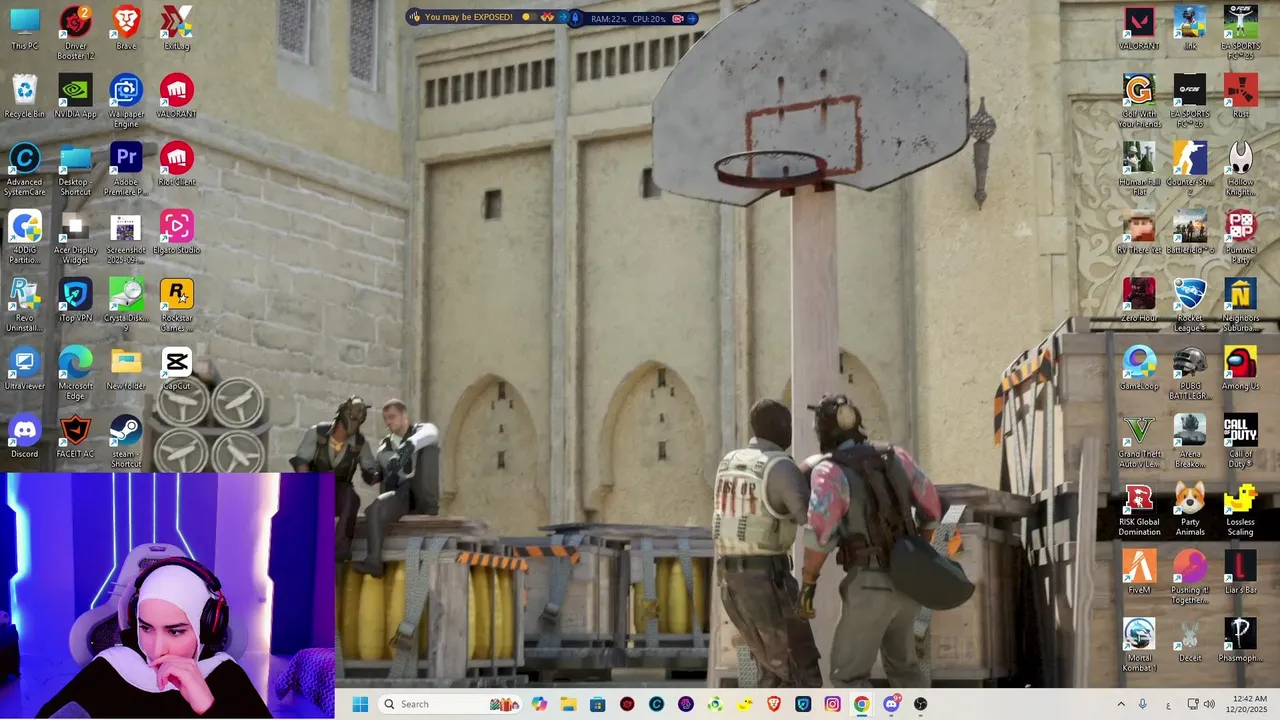Launch VALORANT icon beside Ink shortcut
The width and height of the screenshot is (1280, 720).
point(1139,28)
